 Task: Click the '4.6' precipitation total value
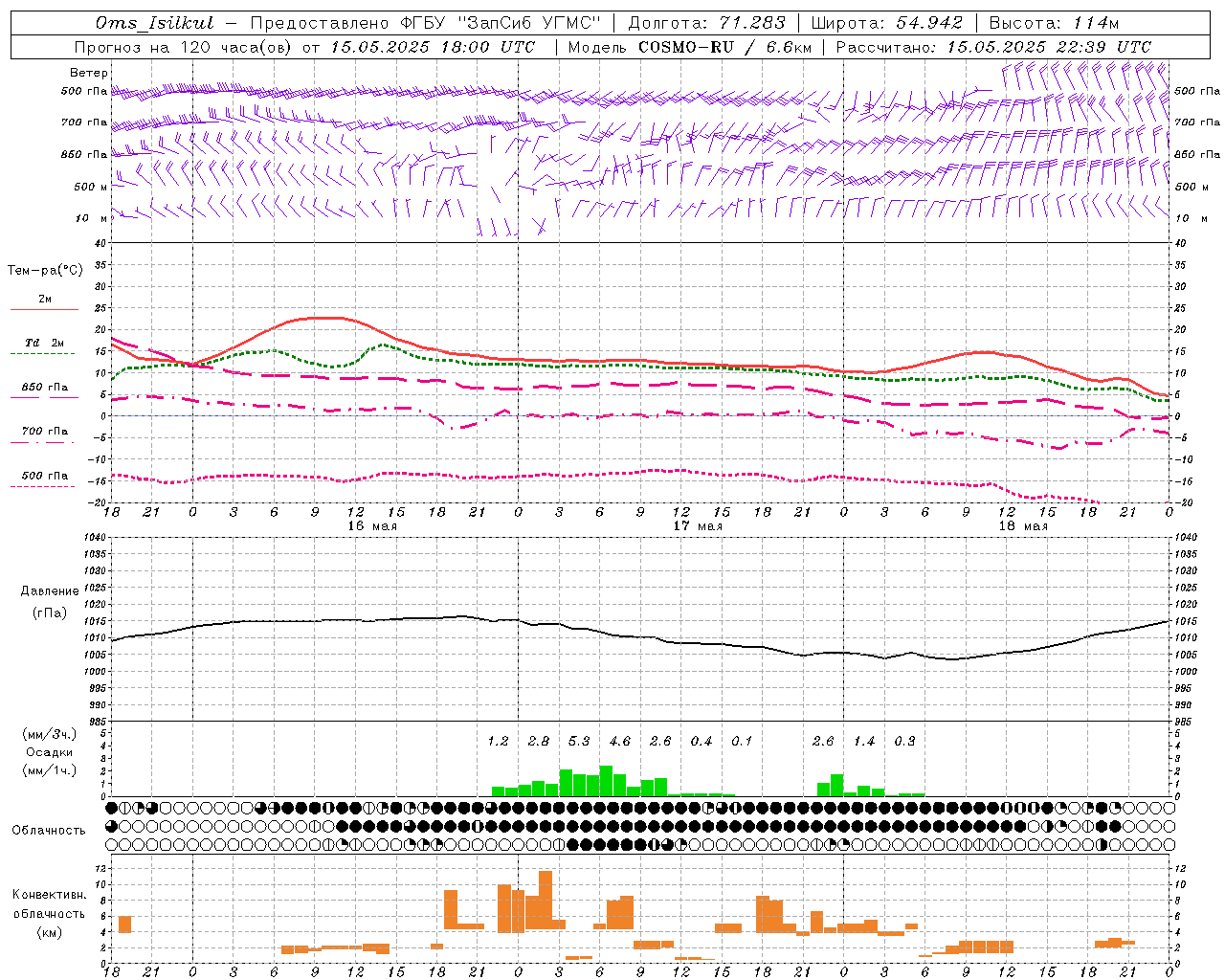[620, 742]
